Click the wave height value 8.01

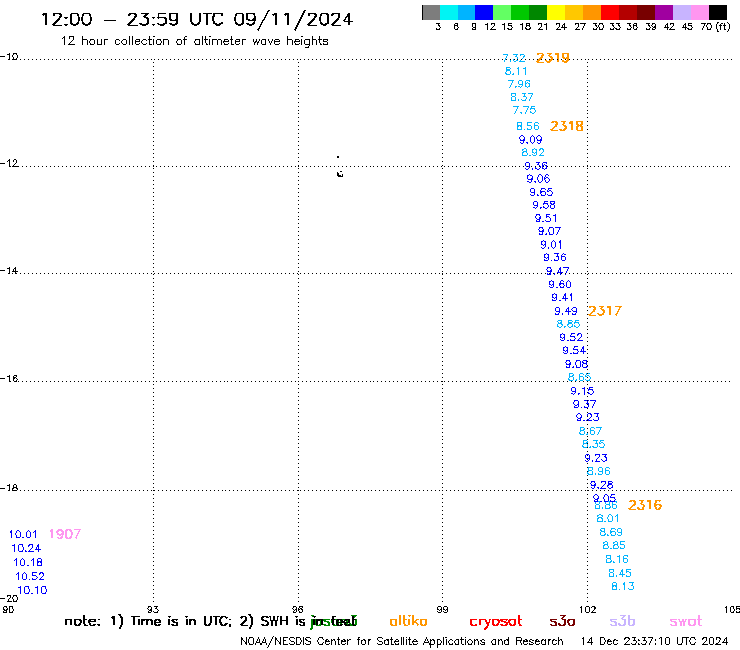[608, 519]
